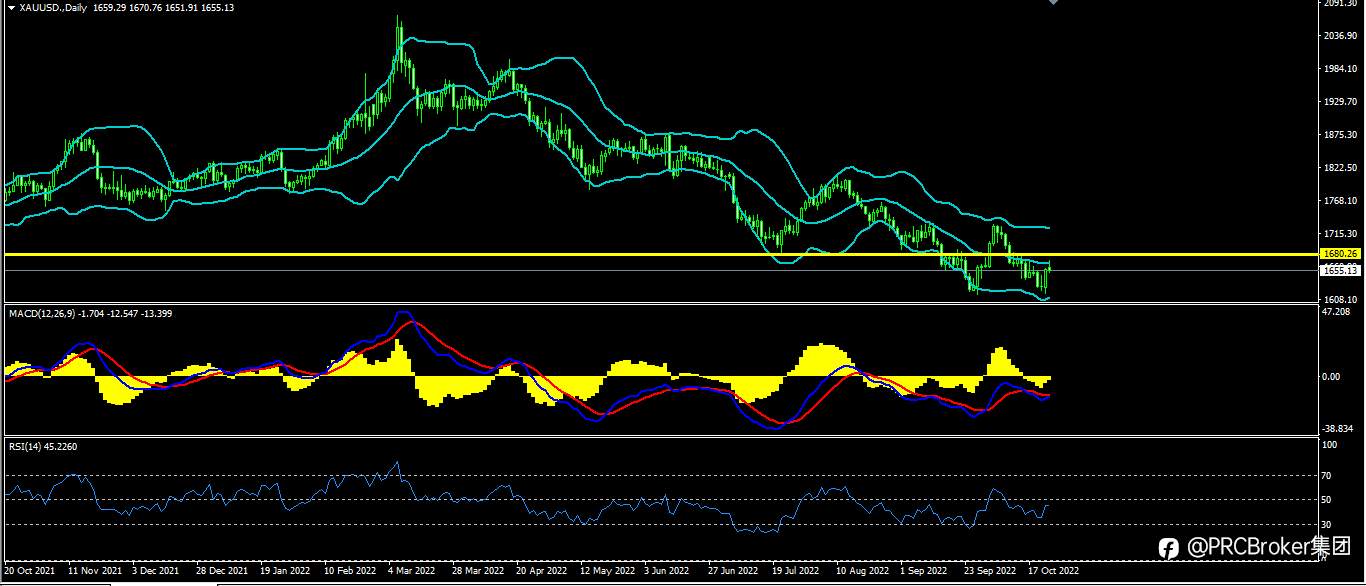Click the 11 Nov 2021 date label
This screenshot has width=1366, height=586.
(94, 571)
